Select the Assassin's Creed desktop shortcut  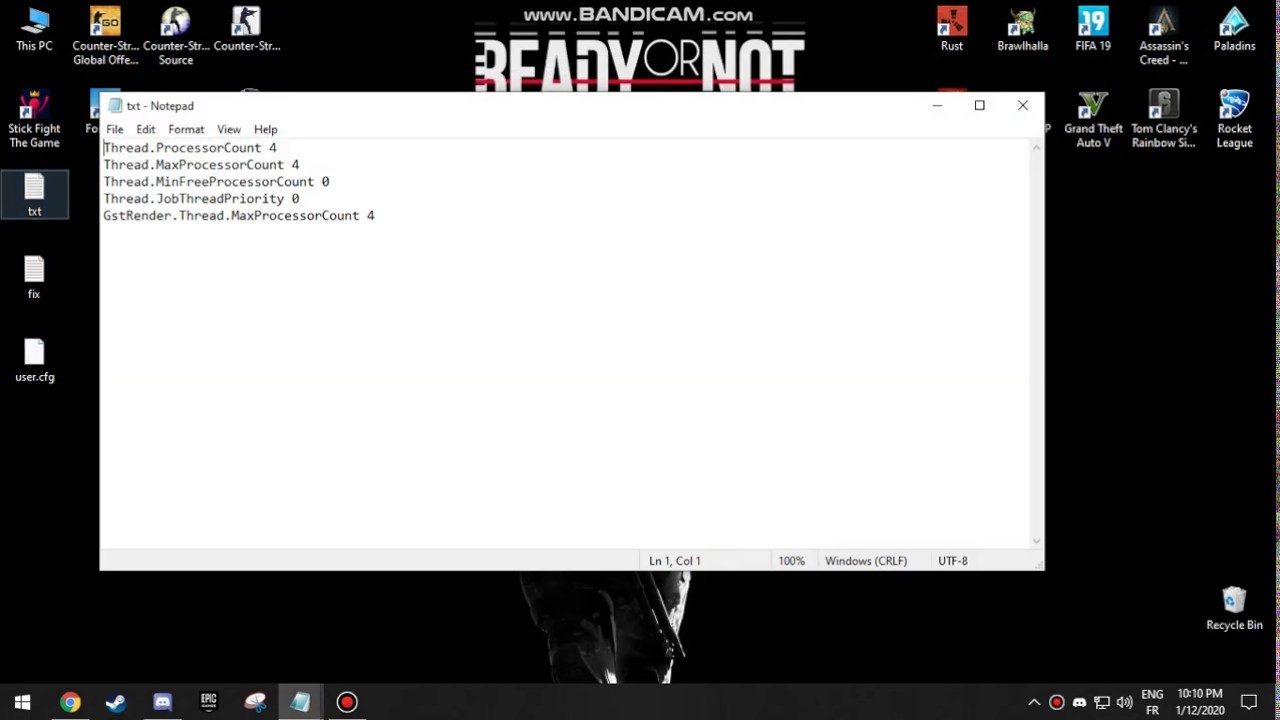click(x=1164, y=36)
